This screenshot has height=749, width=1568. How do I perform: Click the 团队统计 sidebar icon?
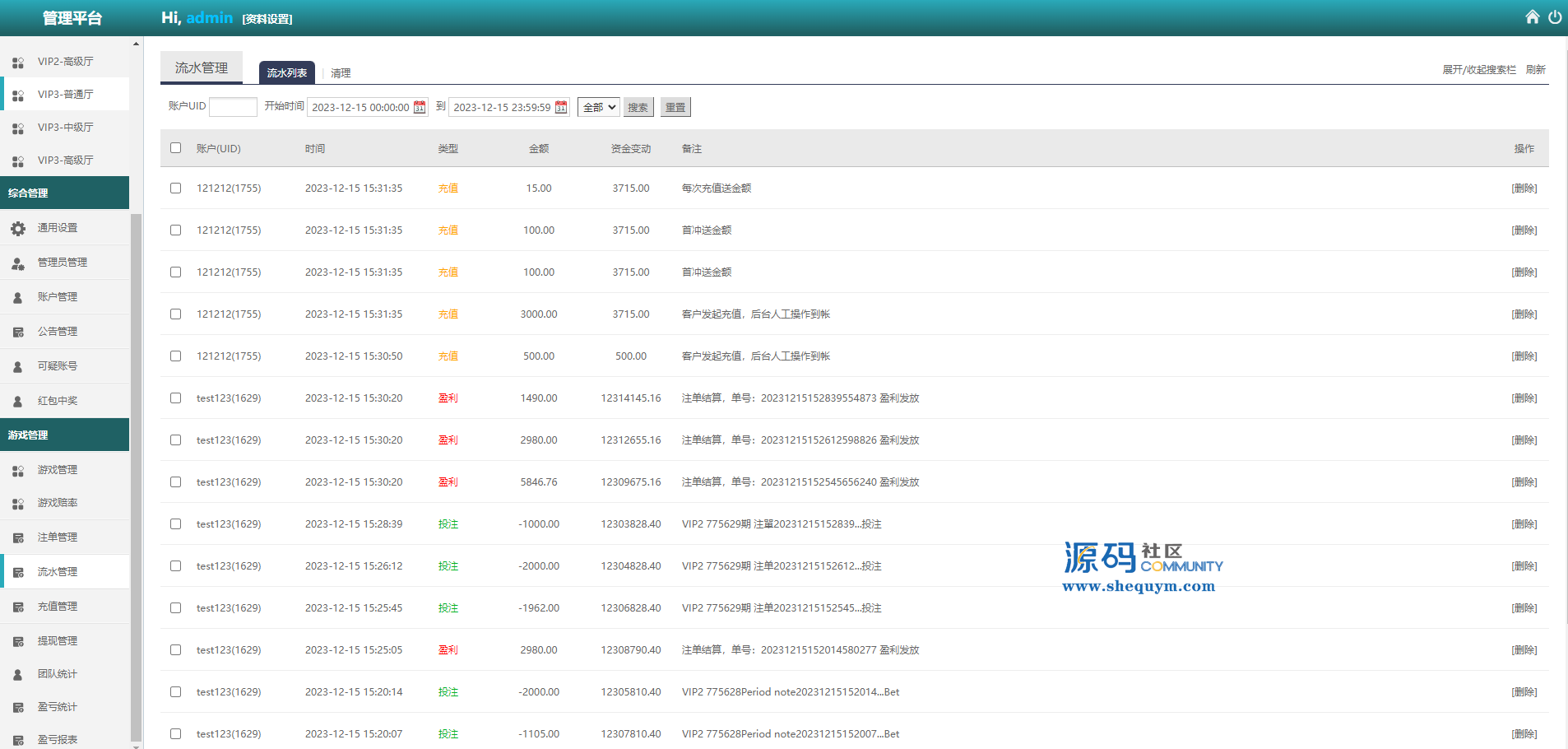[18, 675]
